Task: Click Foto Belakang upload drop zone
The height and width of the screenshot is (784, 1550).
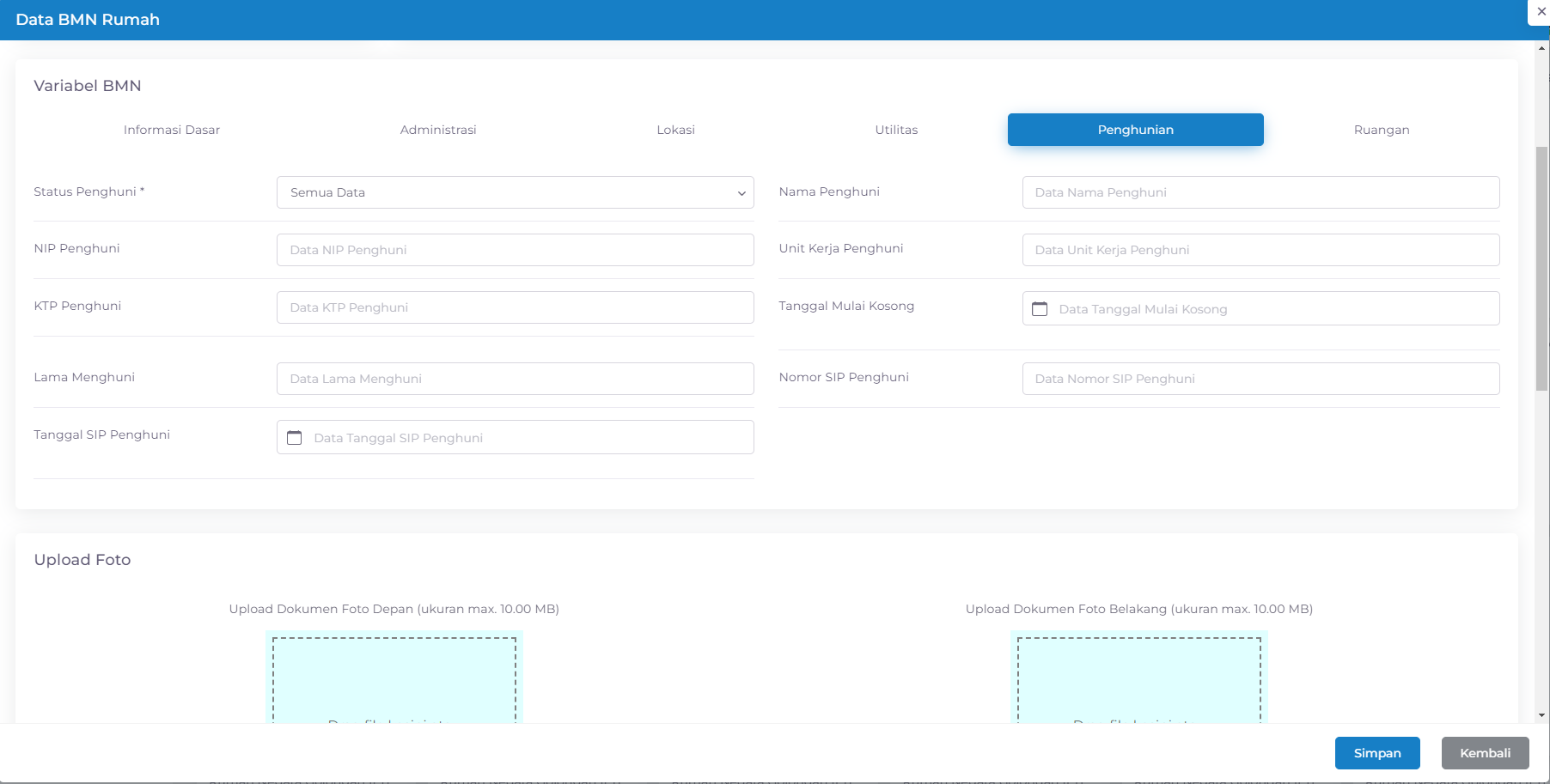Action: click(1139, 678)
